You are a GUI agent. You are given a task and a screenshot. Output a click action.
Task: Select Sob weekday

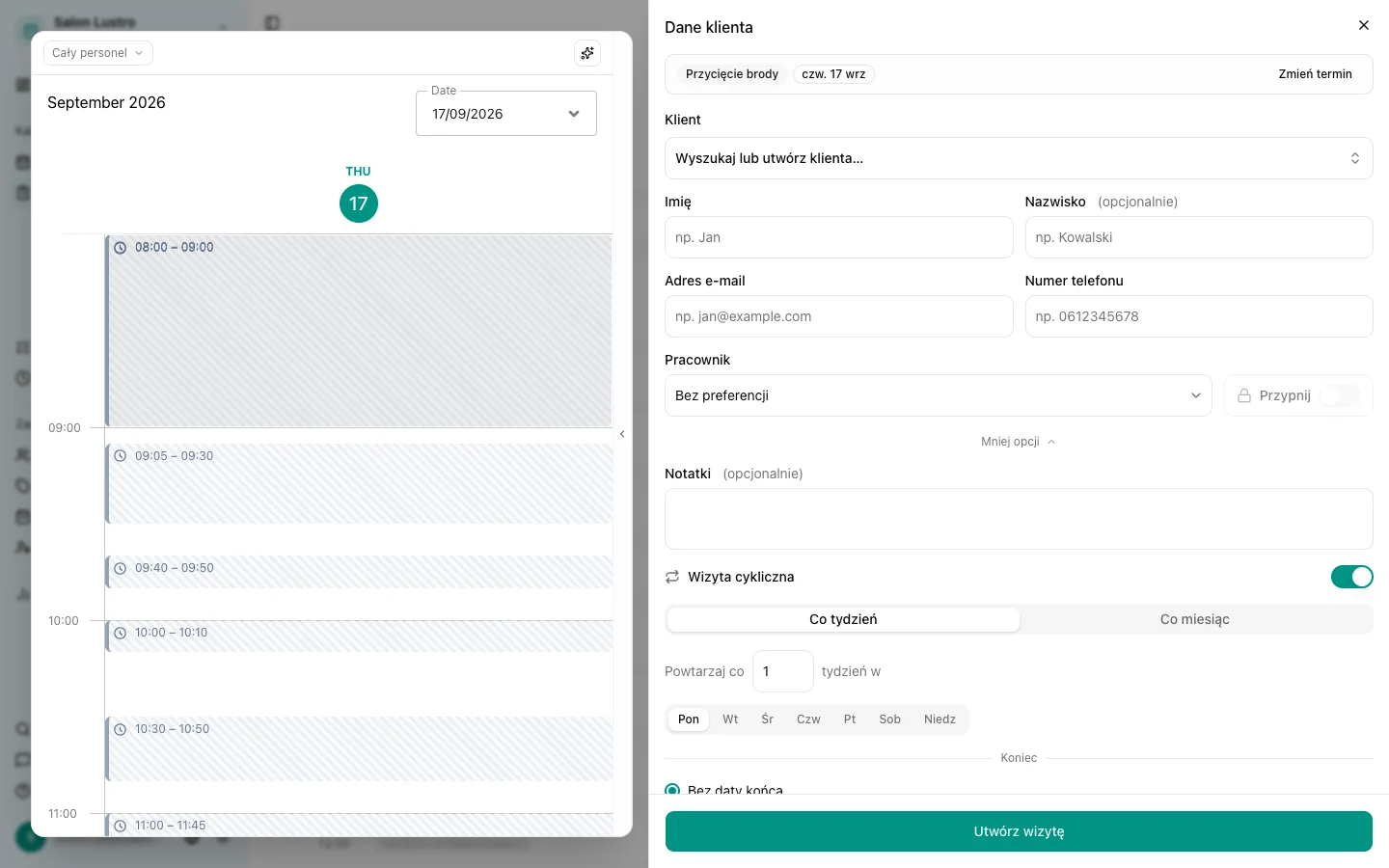pos(890,719)
